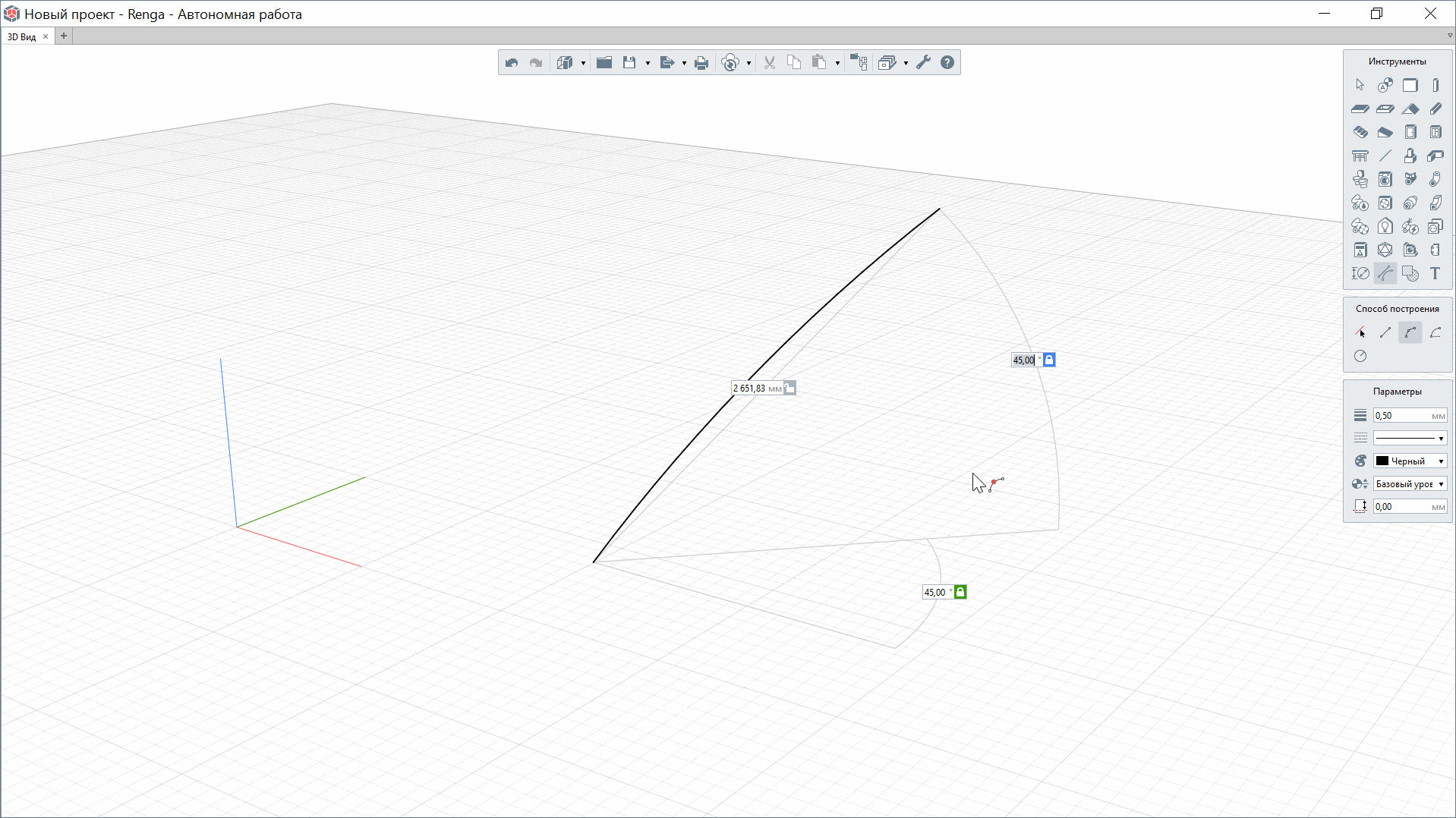Choose the Ramp tool

click(x=1385, y=132)
